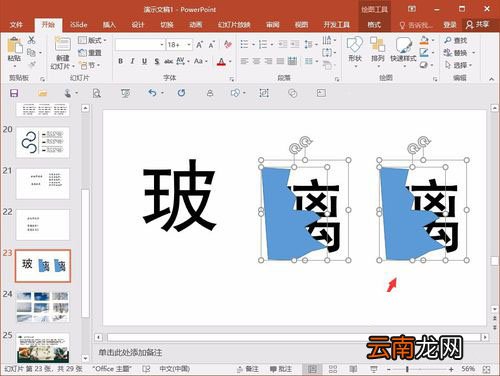Image resolution: width=500 pixels, height=376 pixels.
Task: Click the Save icon in quick access toolbar
Action: coord(14,93)
